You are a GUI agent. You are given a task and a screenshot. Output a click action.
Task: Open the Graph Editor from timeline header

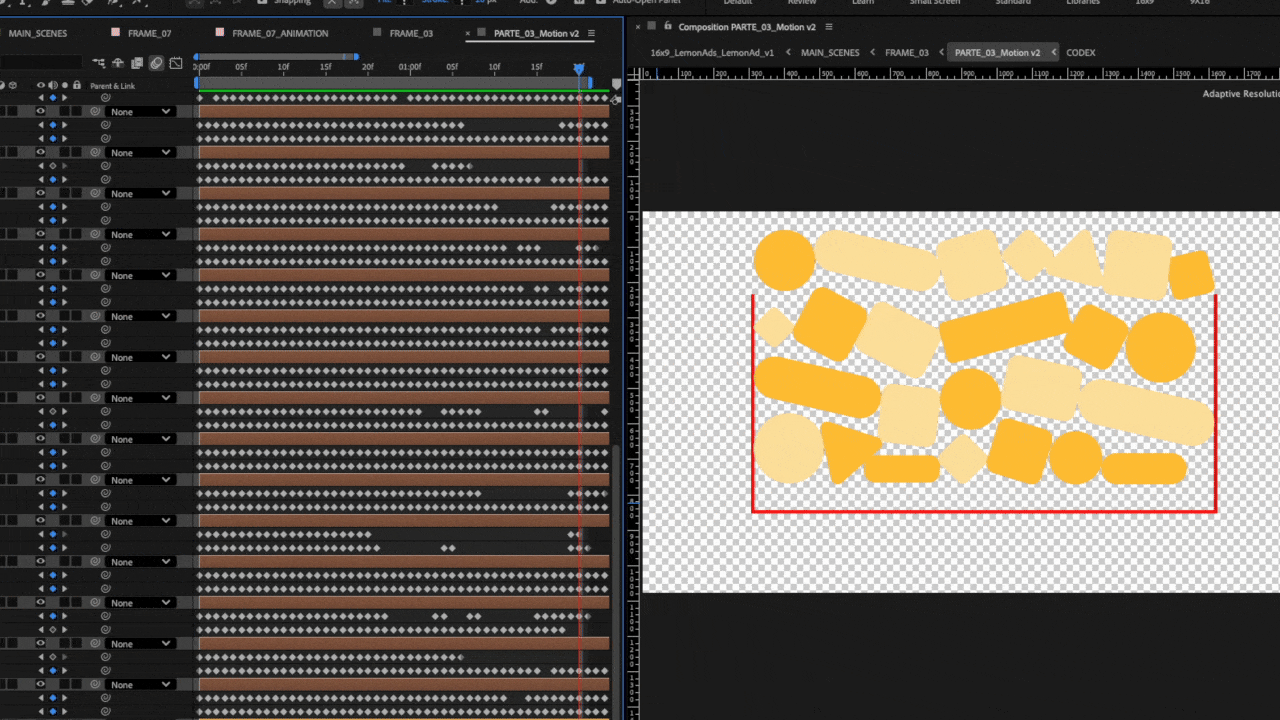point(176,63)
